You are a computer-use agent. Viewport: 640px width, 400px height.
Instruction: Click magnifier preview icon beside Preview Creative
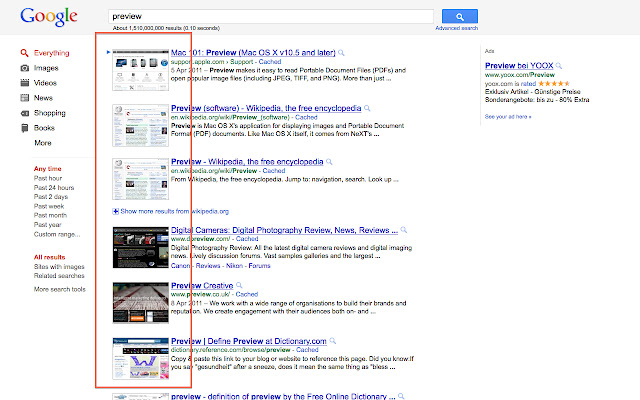pyautogui.click(x=241, y=285)
